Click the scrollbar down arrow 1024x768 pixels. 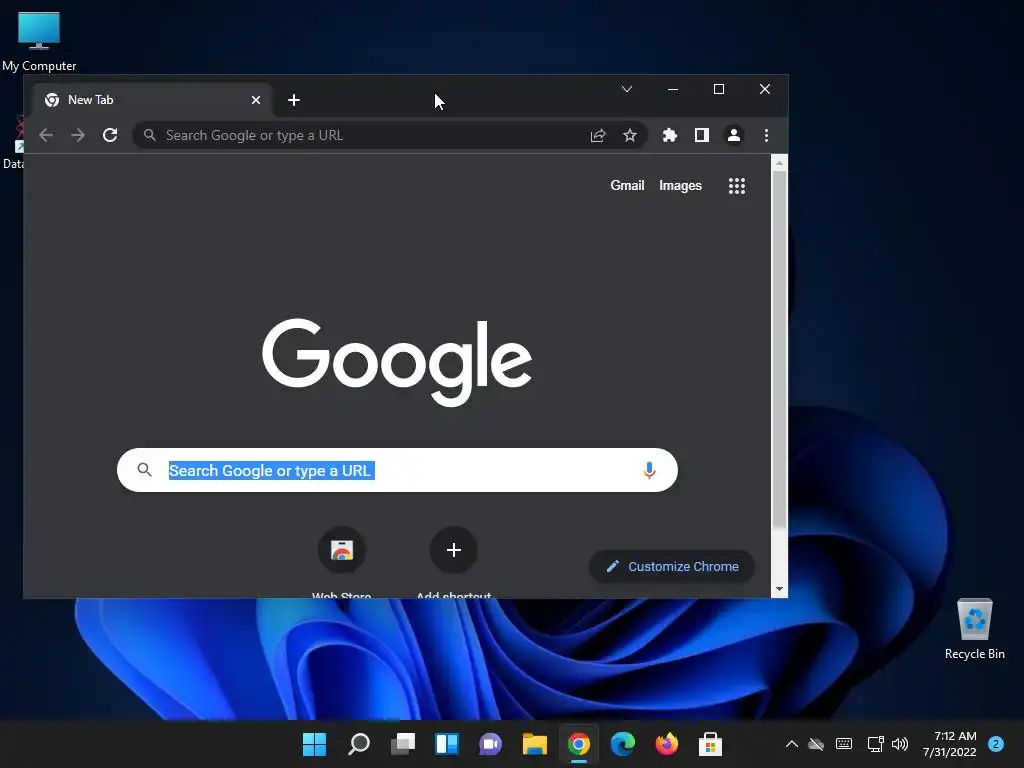tap(779, 589)
